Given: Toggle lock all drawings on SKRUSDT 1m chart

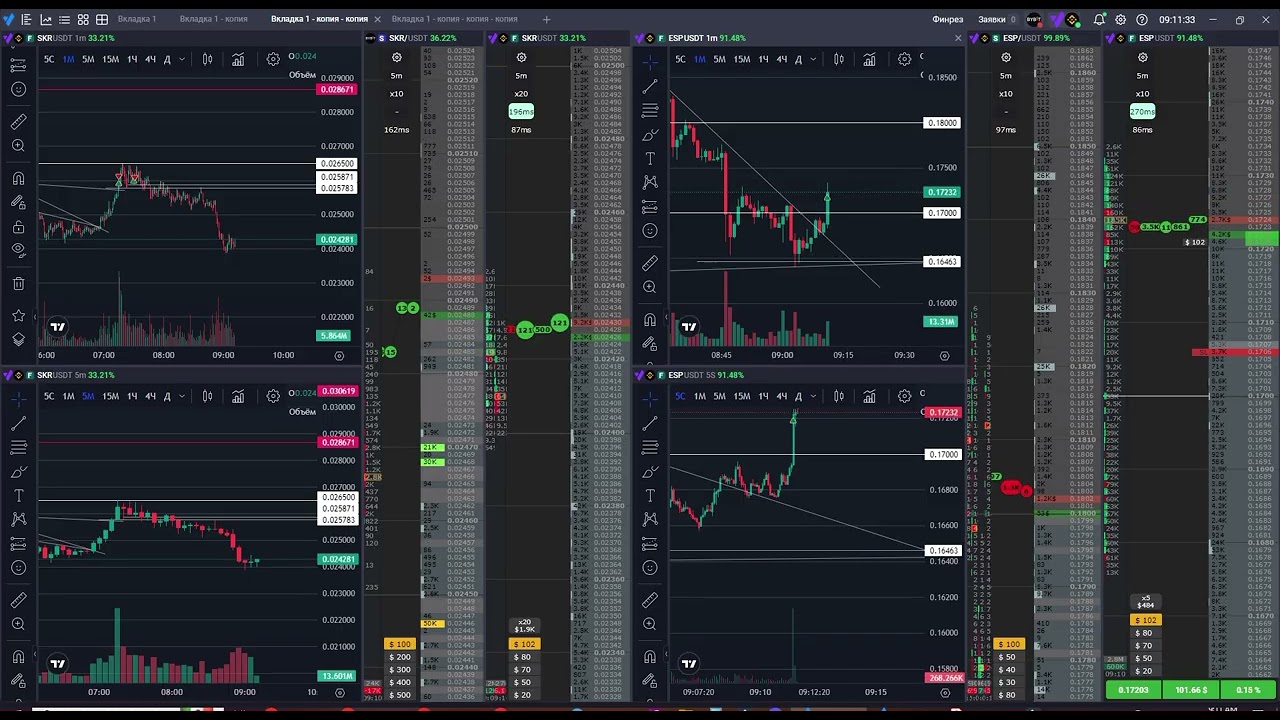Looking at the screenshot, I should tap(18, 226).
